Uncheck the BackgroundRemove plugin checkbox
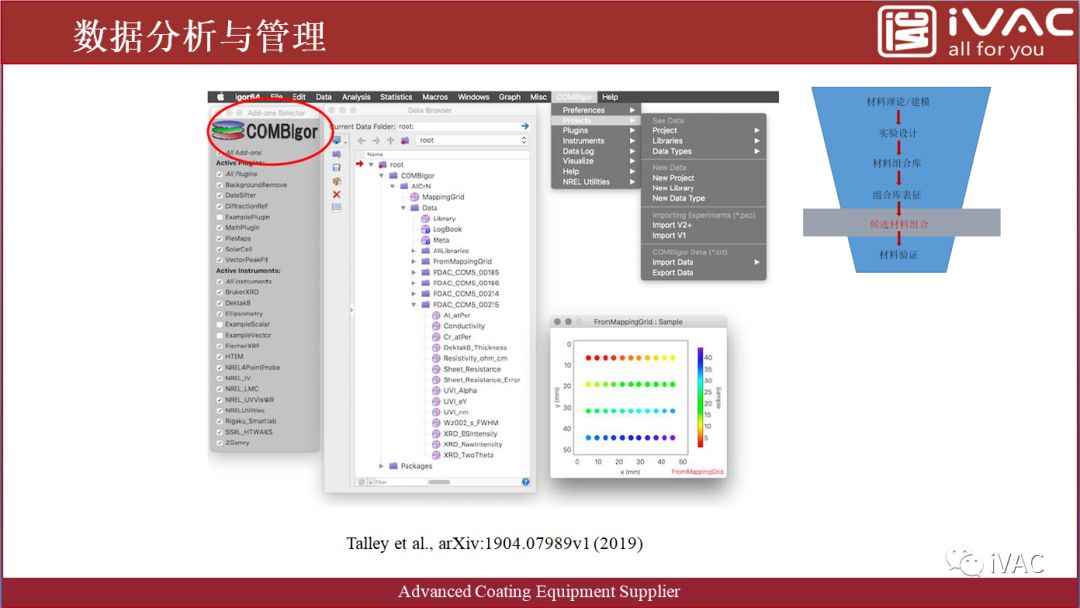 (220, 185)
